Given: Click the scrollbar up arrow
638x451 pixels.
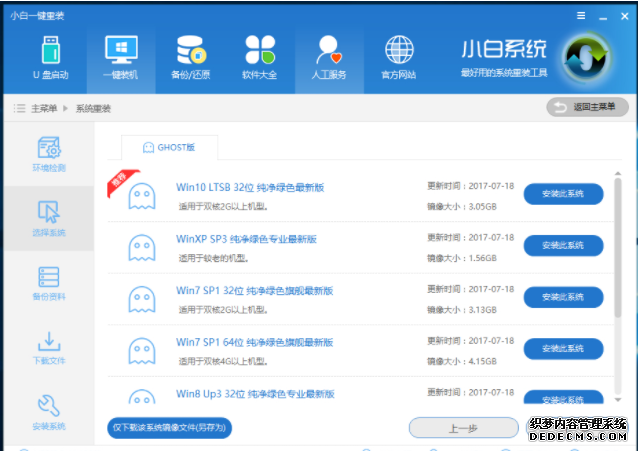Looking at the screenshot, I should click(x=618, y=174).
